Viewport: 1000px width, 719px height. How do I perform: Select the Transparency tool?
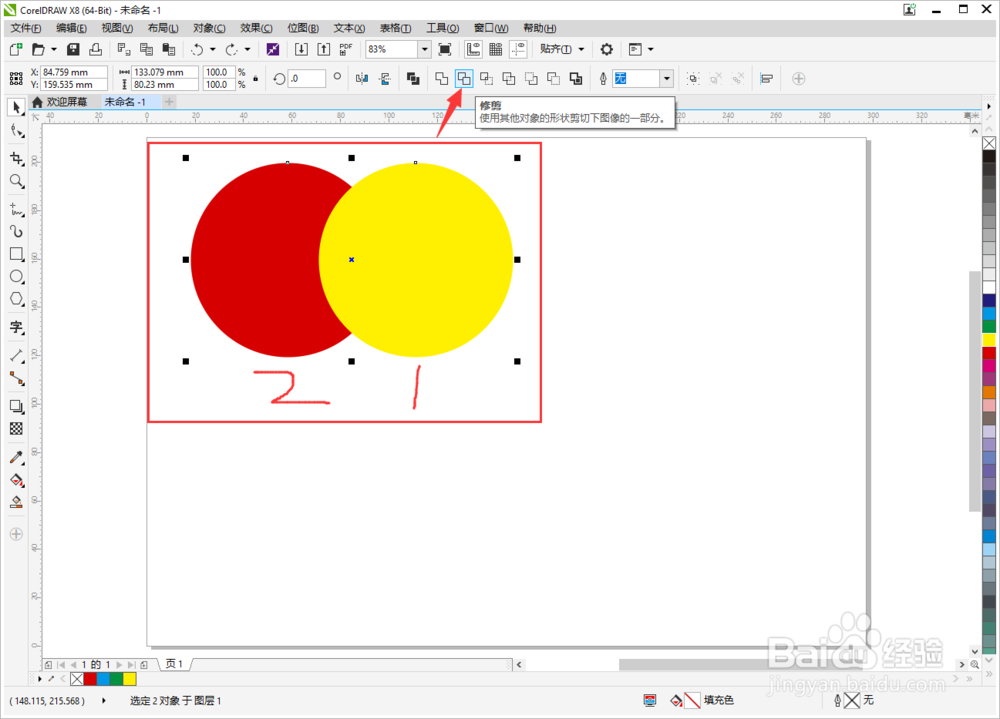17,429
